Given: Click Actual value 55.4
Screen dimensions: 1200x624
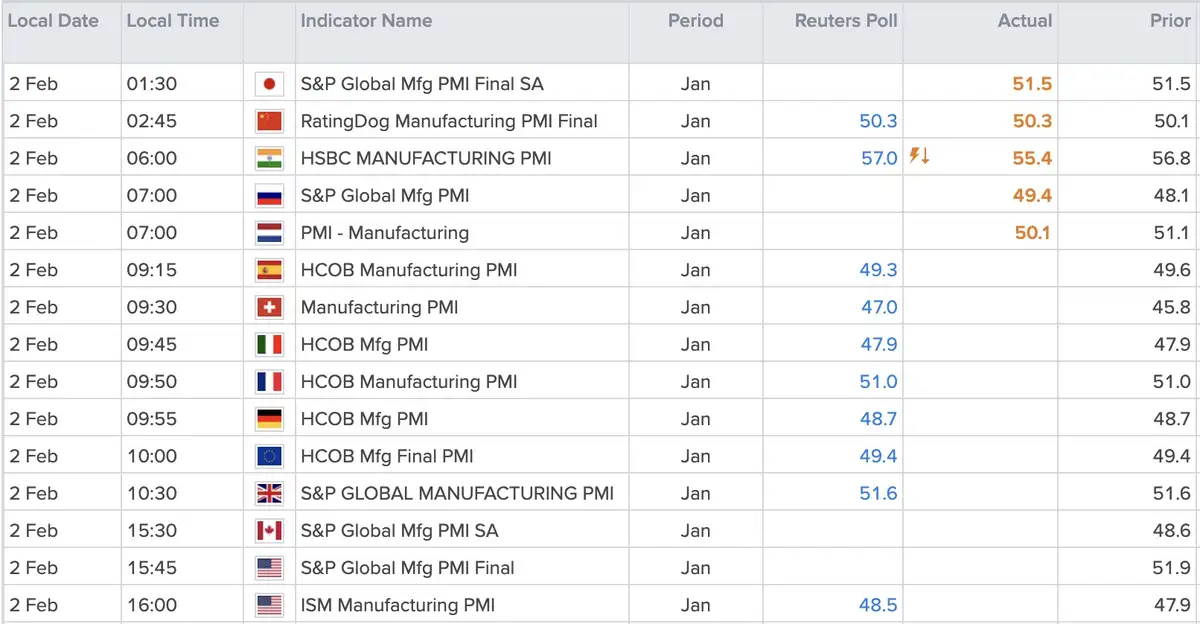Looking at the screenshot, I should click(x=1032, y=158).
